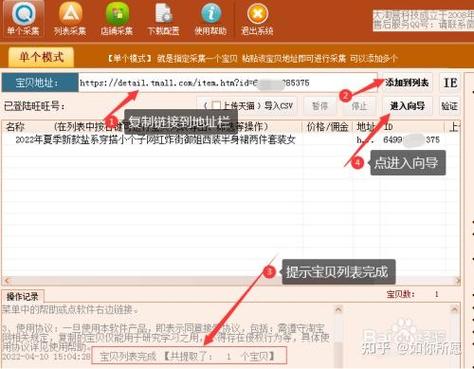The height and width of the screenshot is (369, 474).
Task: Click the IE button
Action: [x=450, y=82]
